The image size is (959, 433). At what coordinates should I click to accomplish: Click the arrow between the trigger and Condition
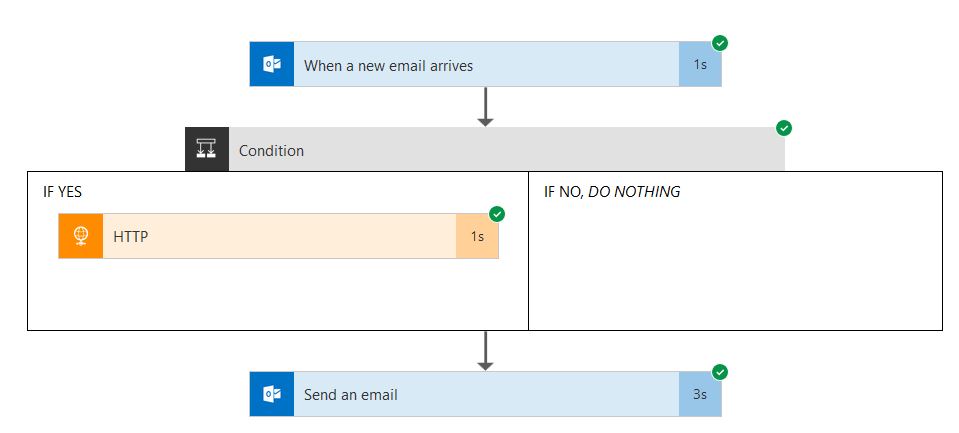click(485, 107)
